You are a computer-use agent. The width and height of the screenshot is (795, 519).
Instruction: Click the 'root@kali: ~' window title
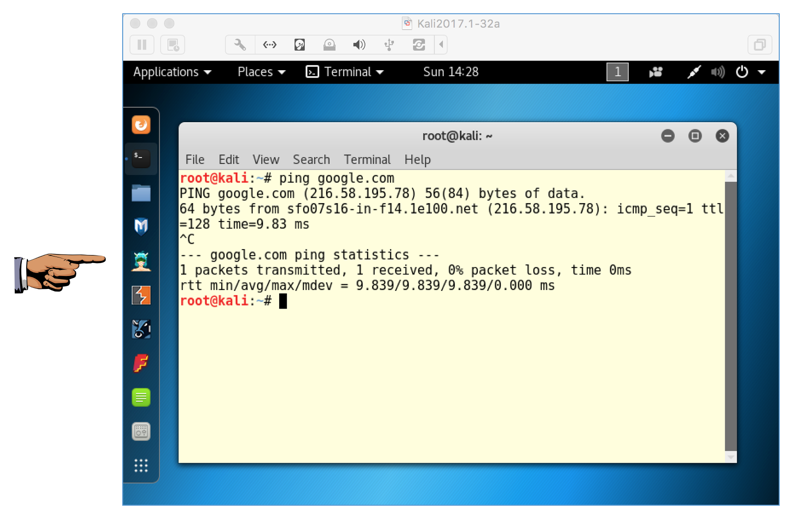tap(457, 136)
